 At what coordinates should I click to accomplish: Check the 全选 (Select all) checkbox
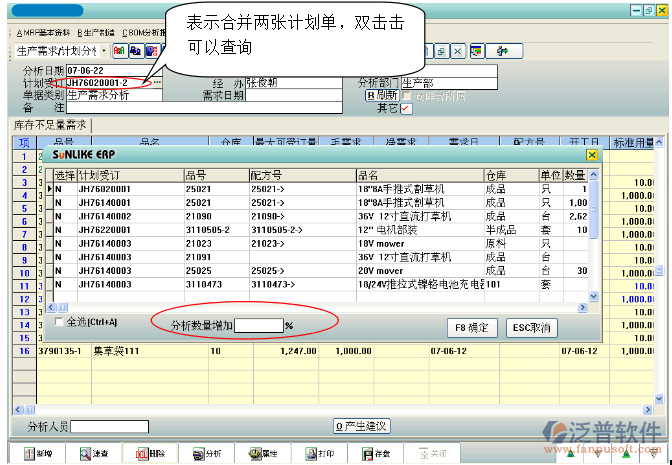(x=59, y=322)
